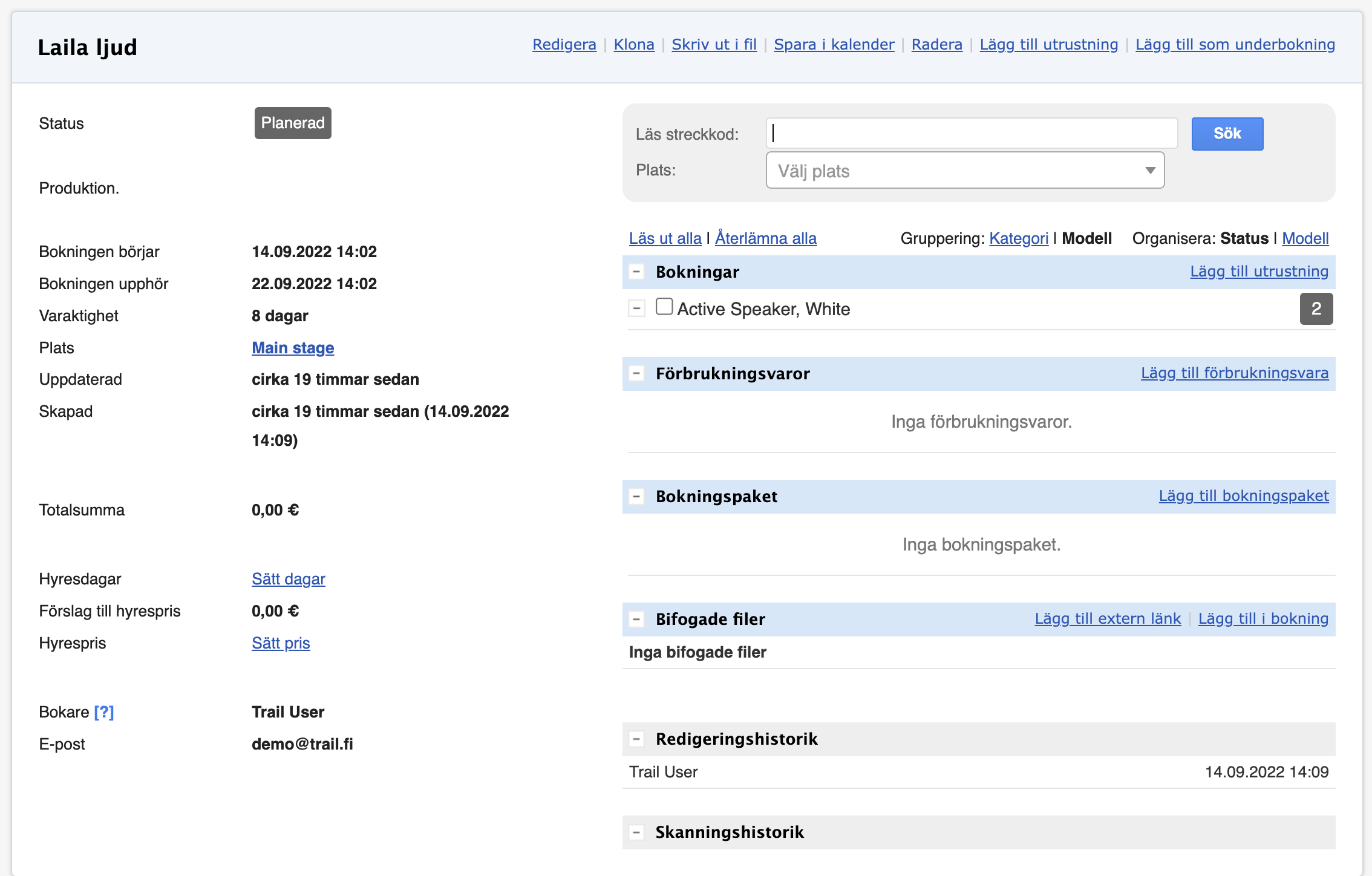Collapse the Redigeringshistorik section

click(x=636, y=739)
